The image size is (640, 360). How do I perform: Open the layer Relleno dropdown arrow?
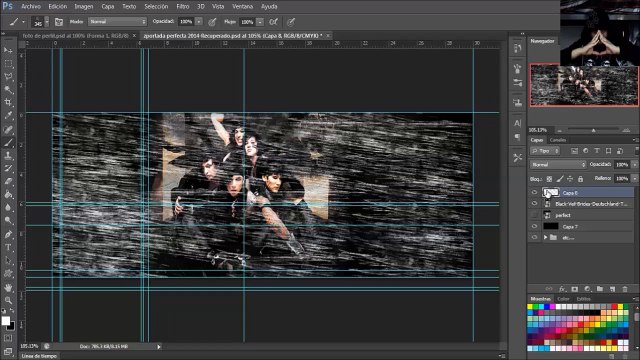coord(635,179)
